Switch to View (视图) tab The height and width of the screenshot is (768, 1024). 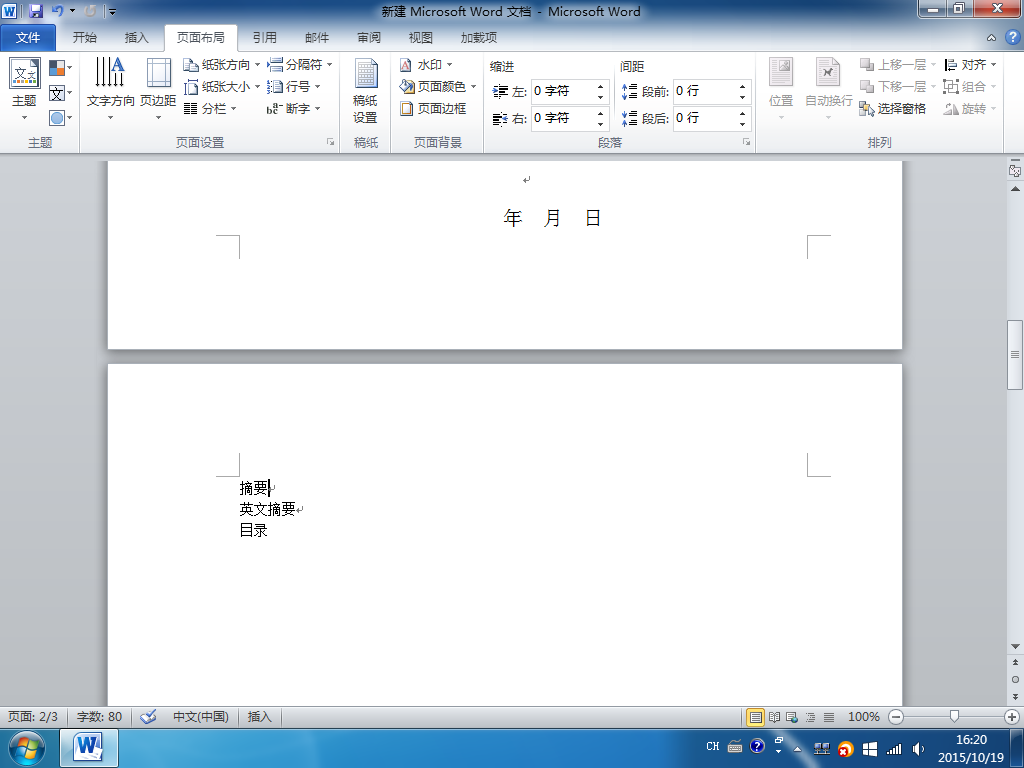pos(421,38)
